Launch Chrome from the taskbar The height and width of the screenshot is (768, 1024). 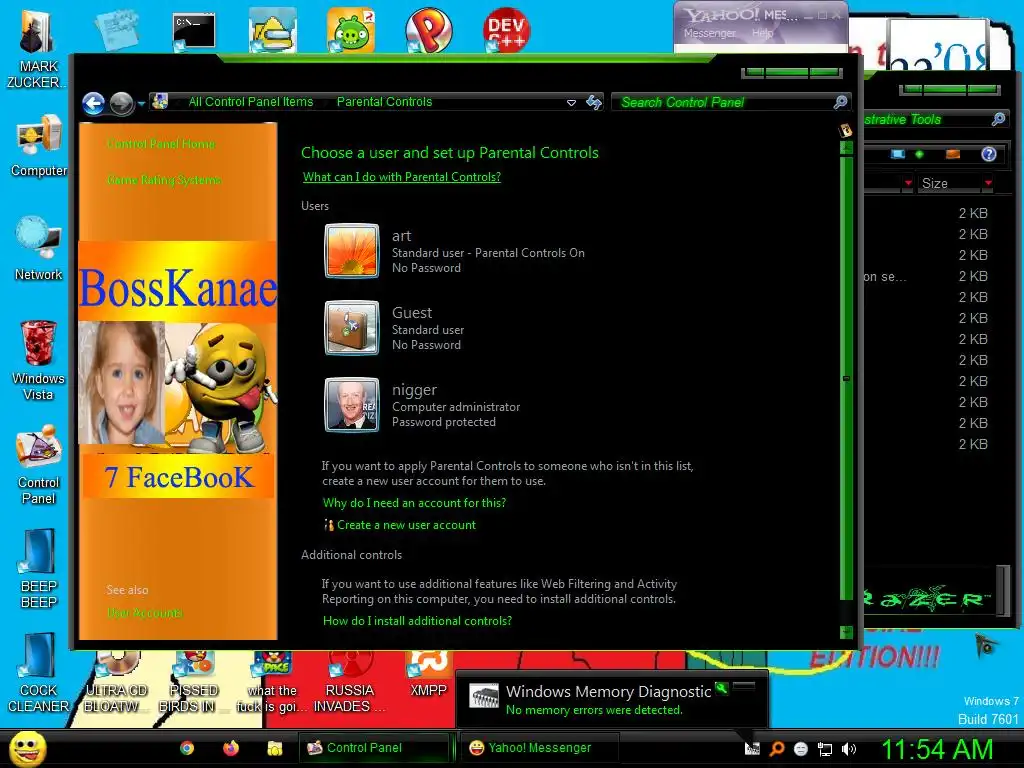[187, 748]
